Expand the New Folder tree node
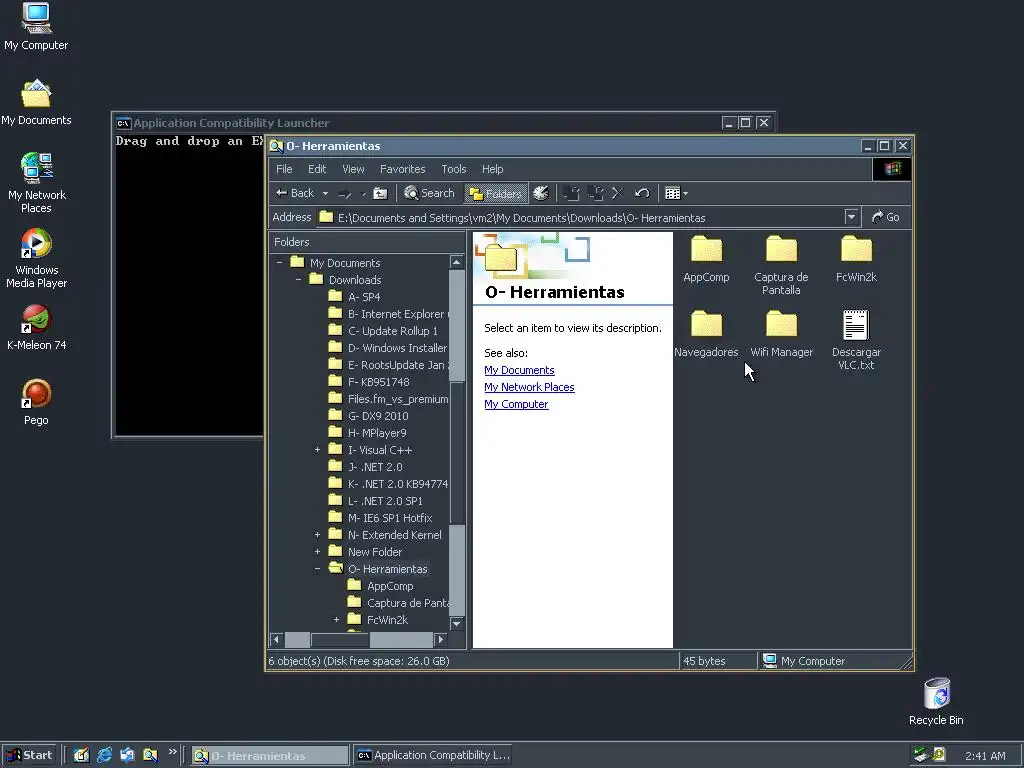1024x768 pixels. click(x=317, y=552)
